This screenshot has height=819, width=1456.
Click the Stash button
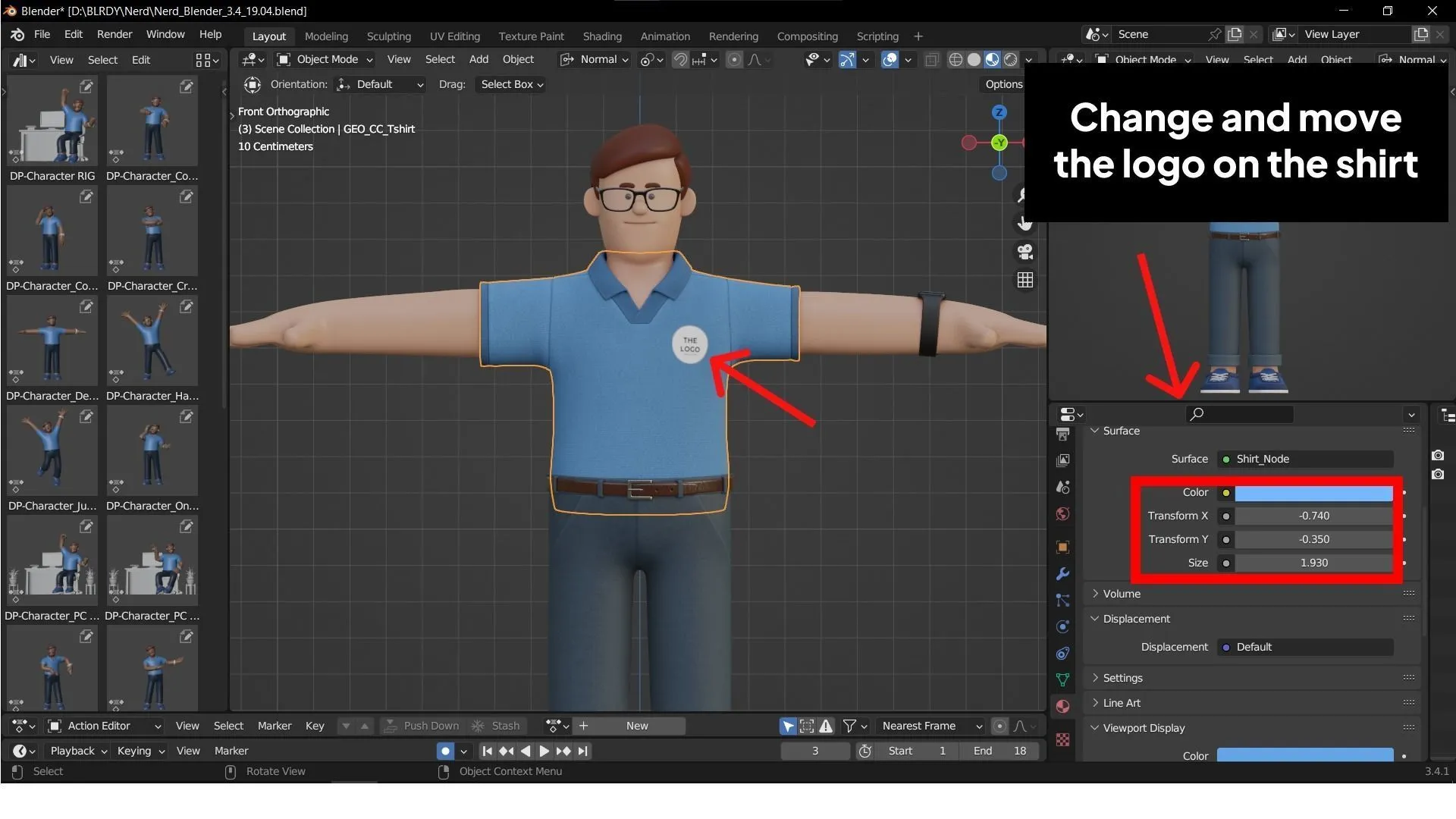click(x=504, y=726)
